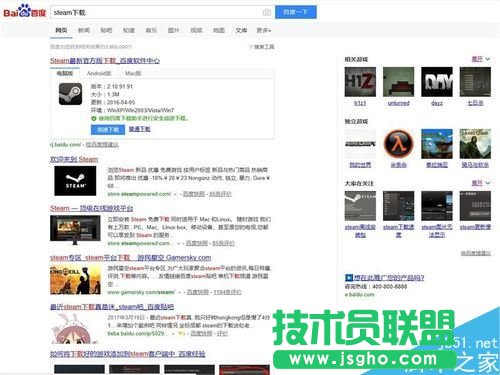Screen dimensions: 500x375
Task: Click the 半条命 text link
Action: [398, 165]
